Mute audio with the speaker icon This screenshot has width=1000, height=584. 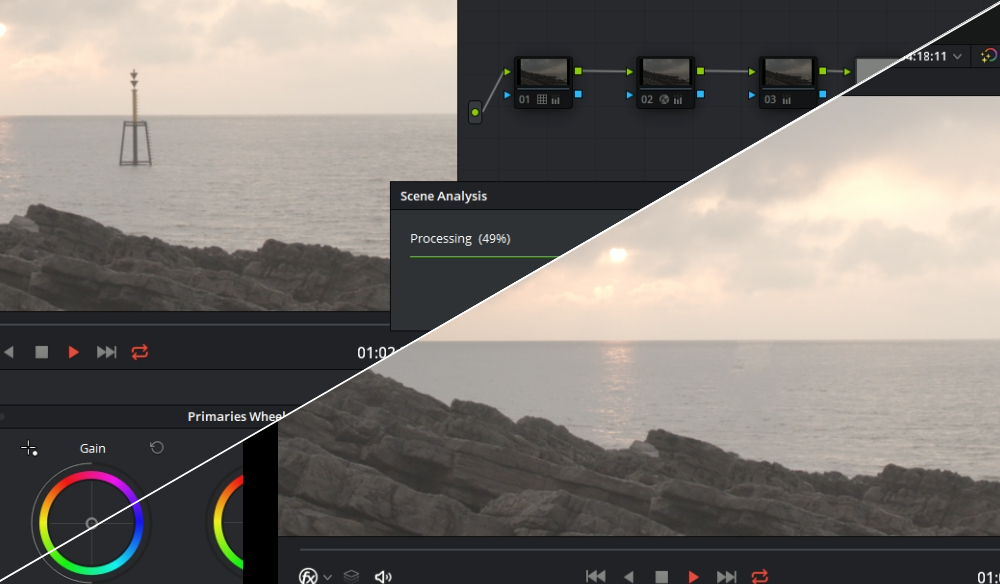click(381, 576)
